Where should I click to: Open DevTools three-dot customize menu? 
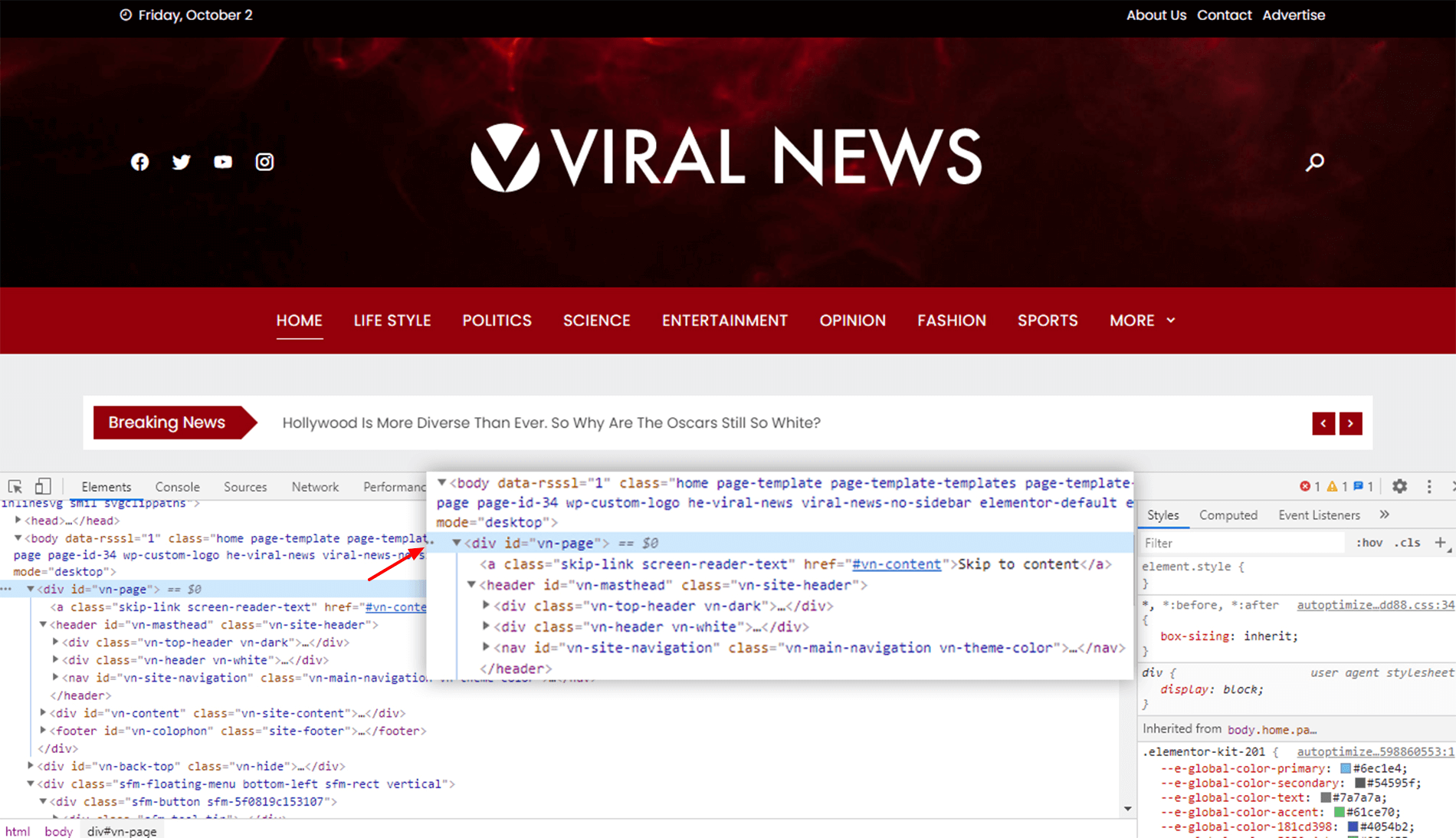click(x=1429, y=486)
